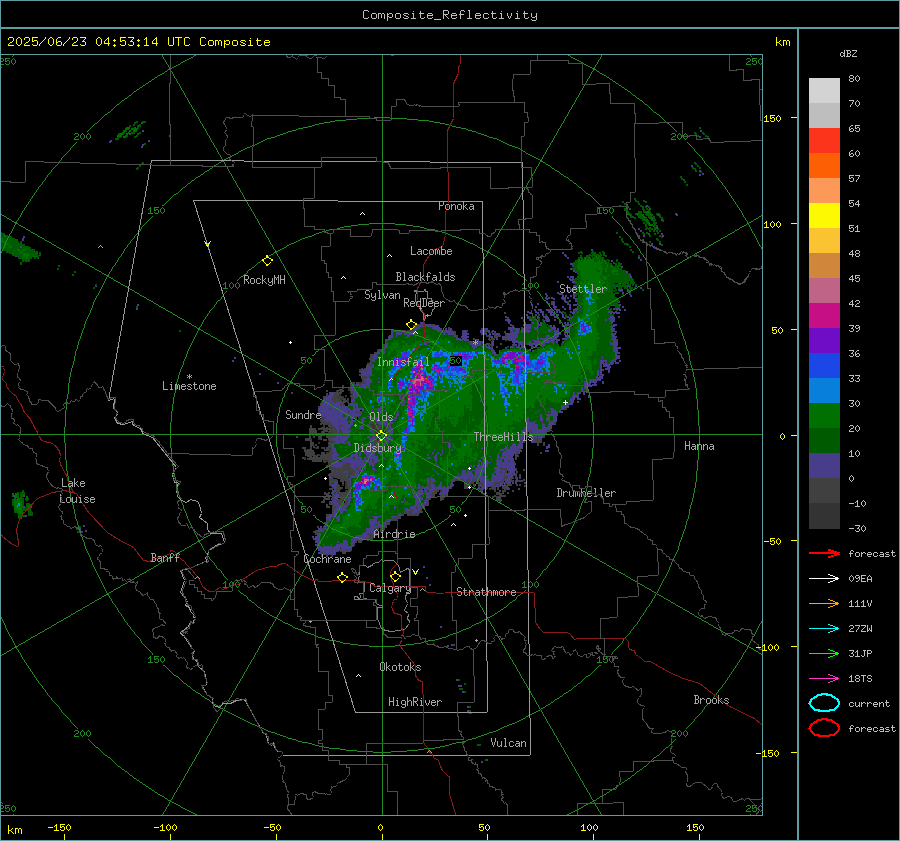The image size is (900, 841).
Task: Click the Stettler label
Action: [583, 289]
